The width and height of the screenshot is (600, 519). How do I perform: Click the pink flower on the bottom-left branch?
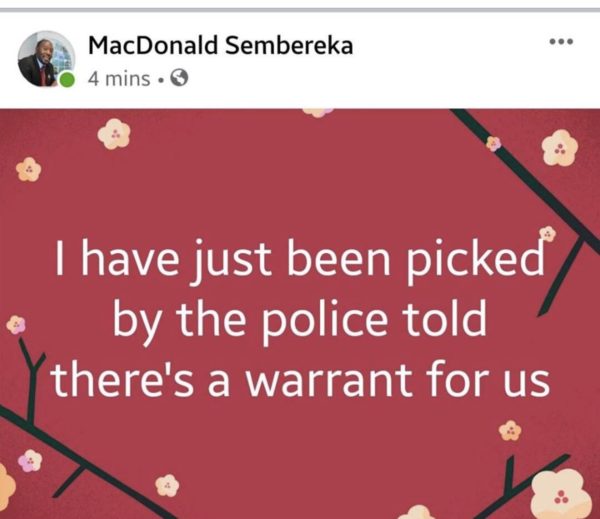tap(30, 461)
